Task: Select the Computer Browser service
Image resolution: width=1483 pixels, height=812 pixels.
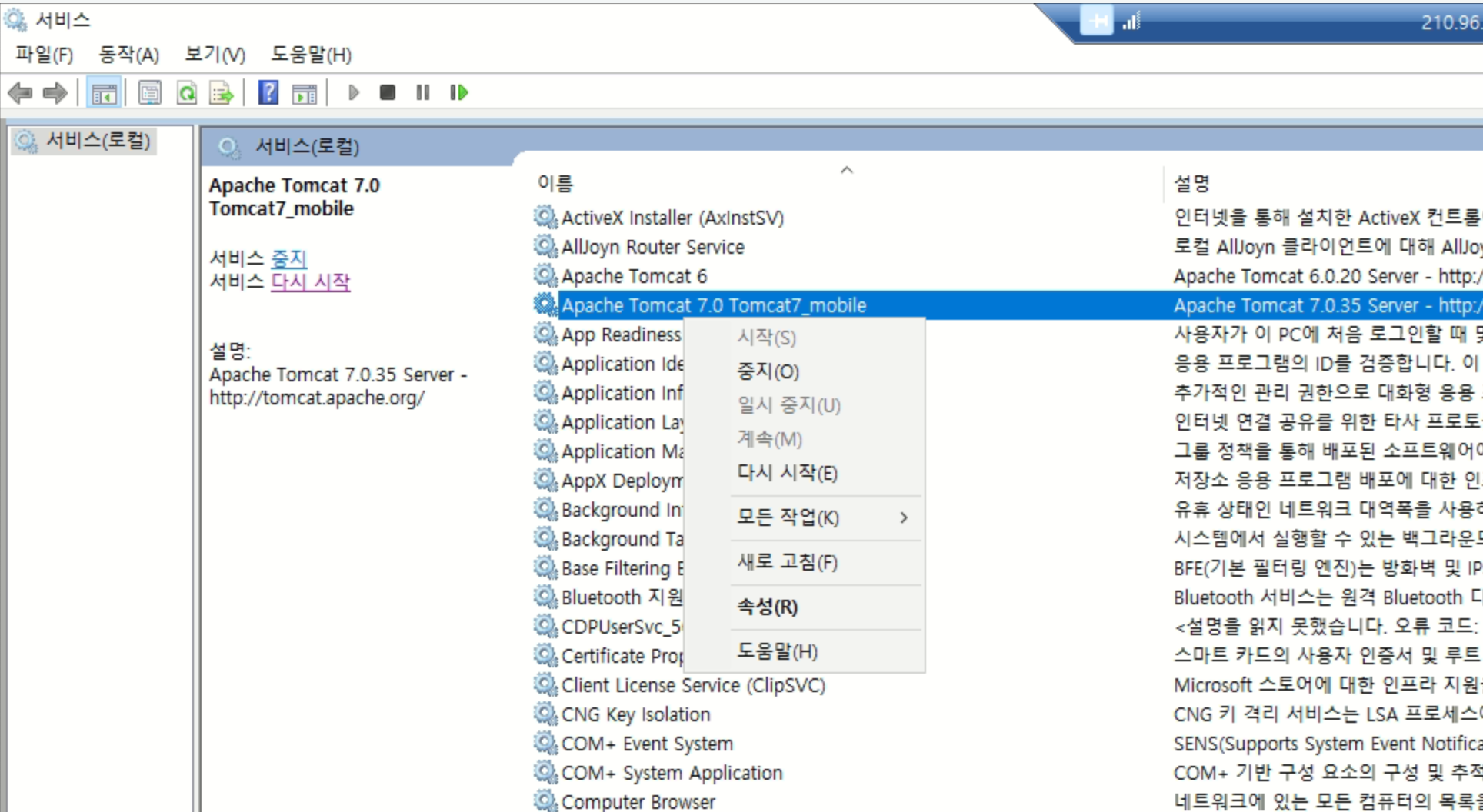Action: [638, 801]
